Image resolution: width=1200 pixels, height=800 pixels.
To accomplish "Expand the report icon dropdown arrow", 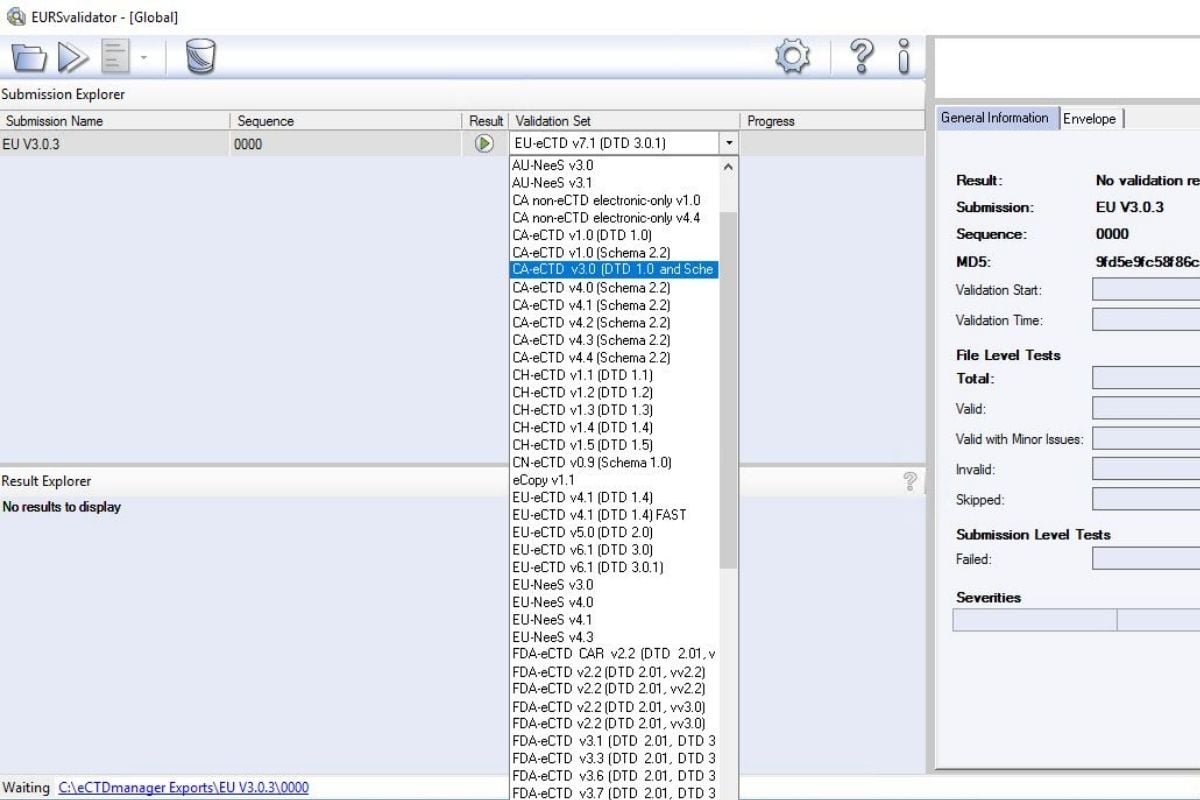I will 143,58.
